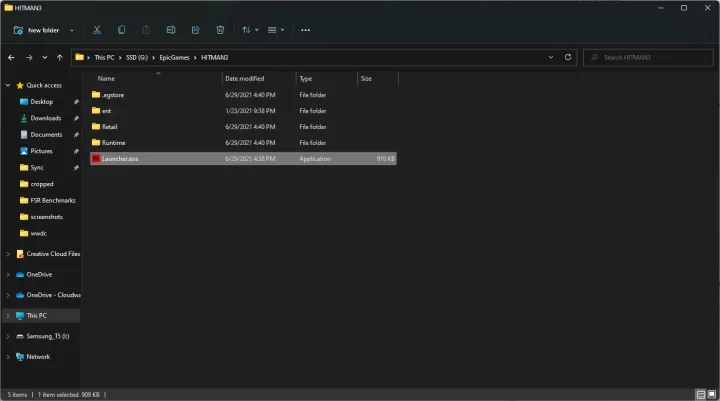
Task: Open the New item dropdown arrow
Action: coord(72,30)
